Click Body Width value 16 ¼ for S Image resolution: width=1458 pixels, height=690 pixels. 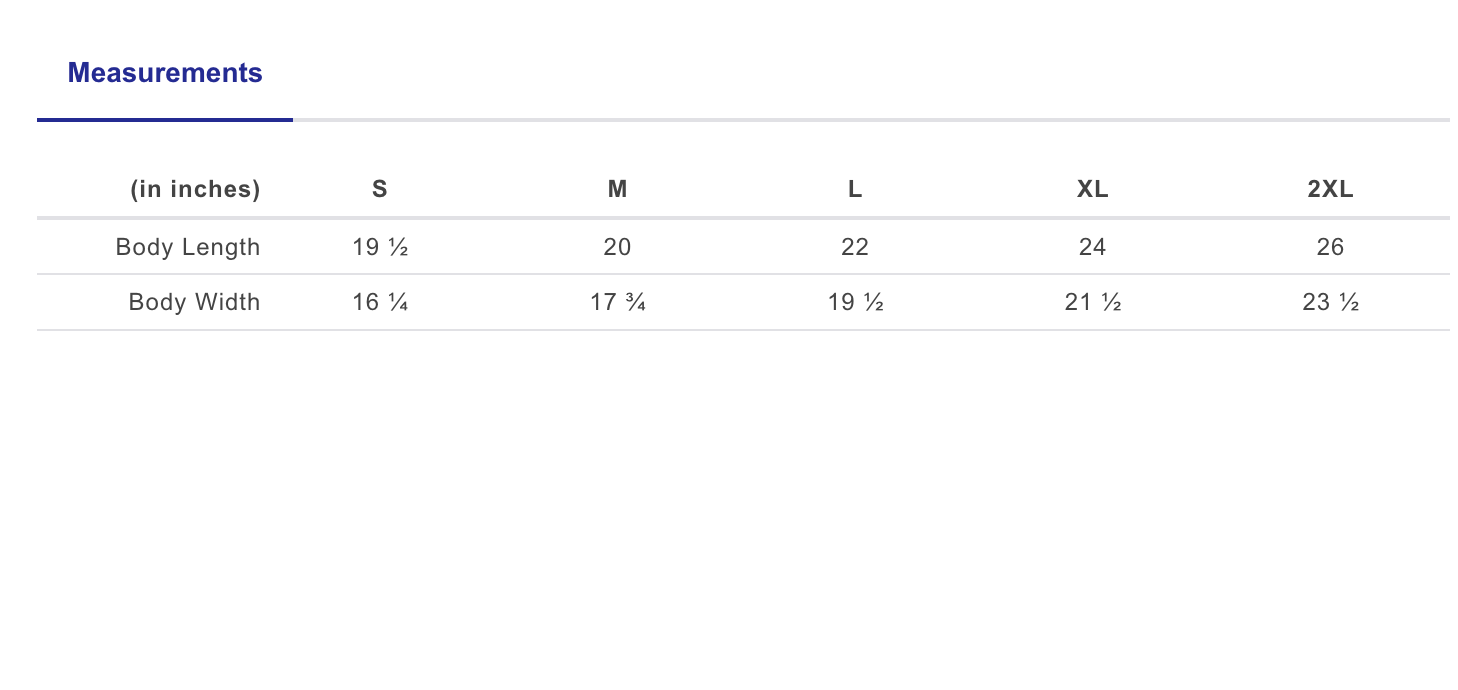tap(380, 302)
